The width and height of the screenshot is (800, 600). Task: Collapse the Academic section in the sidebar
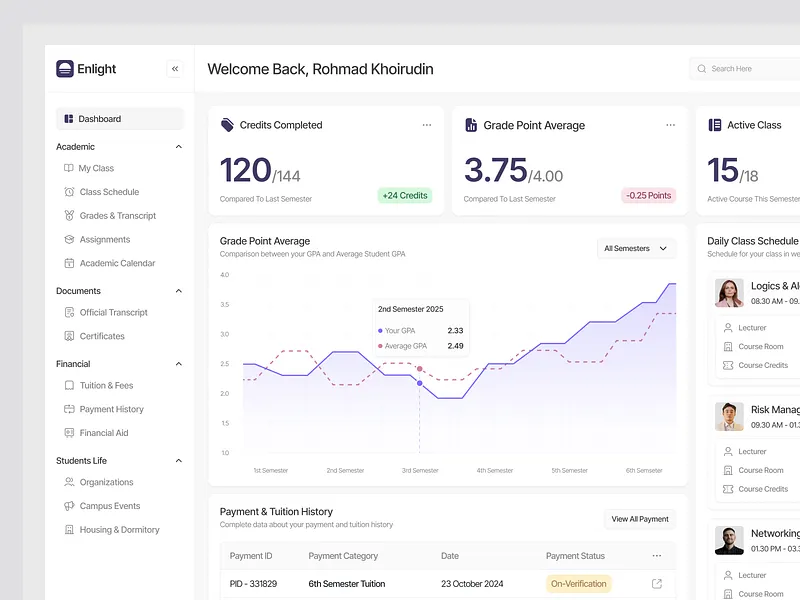[177, 146]
